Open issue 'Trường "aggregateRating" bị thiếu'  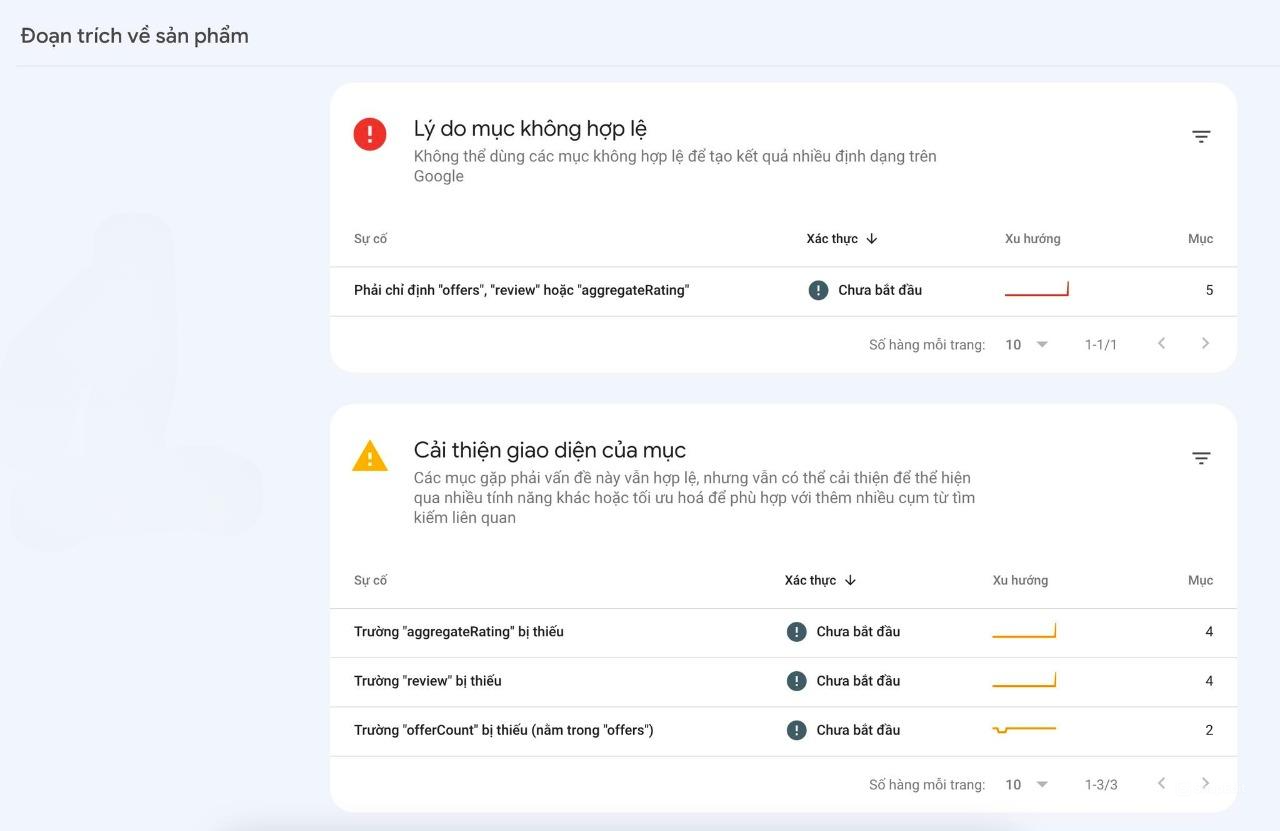click(x=459, y=632)
